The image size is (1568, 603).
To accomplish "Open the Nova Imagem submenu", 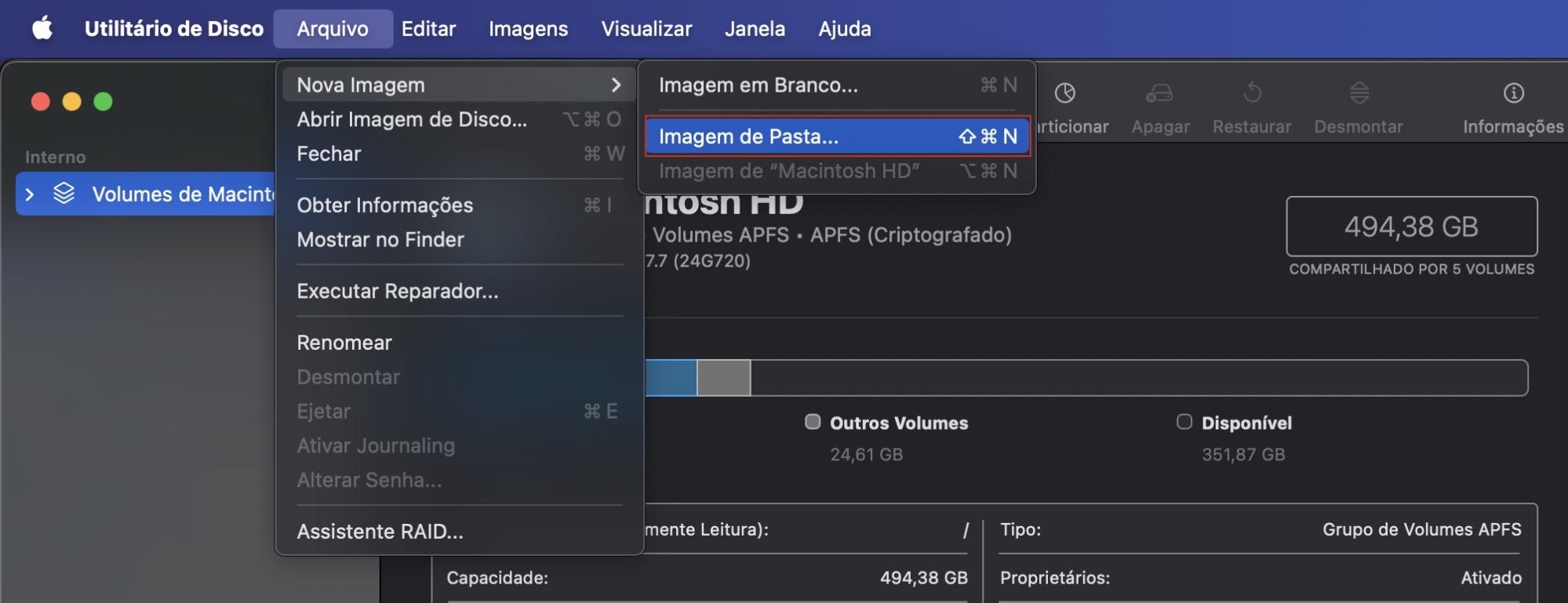I will click(x=459, y=85).
